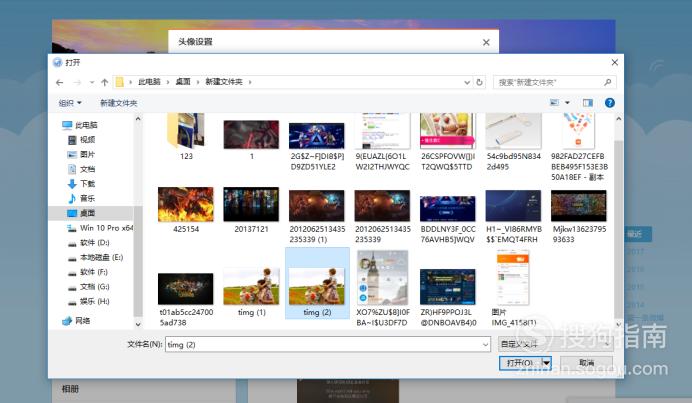Click 新建文件夹 in the address breadcrumb
The height and width of the screenshot is (403, 692).
click(224, 82)
